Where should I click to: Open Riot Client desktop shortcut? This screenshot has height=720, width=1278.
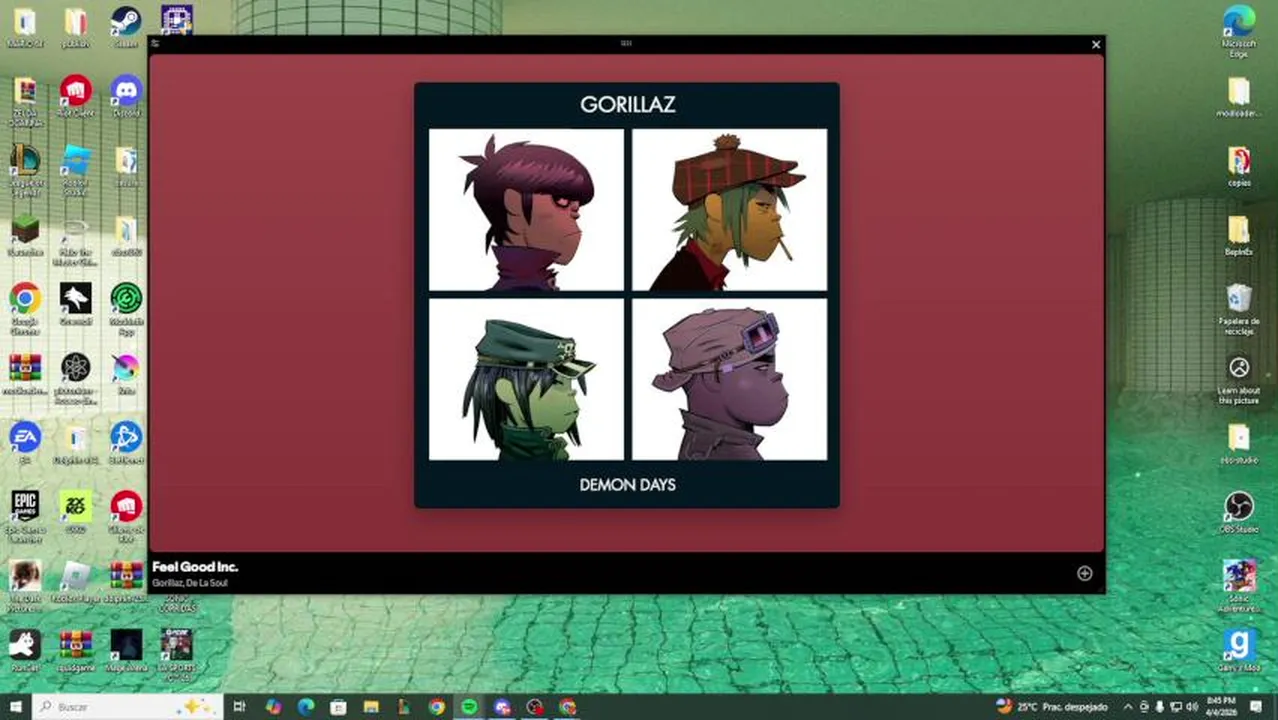click(x=75, y=96)
